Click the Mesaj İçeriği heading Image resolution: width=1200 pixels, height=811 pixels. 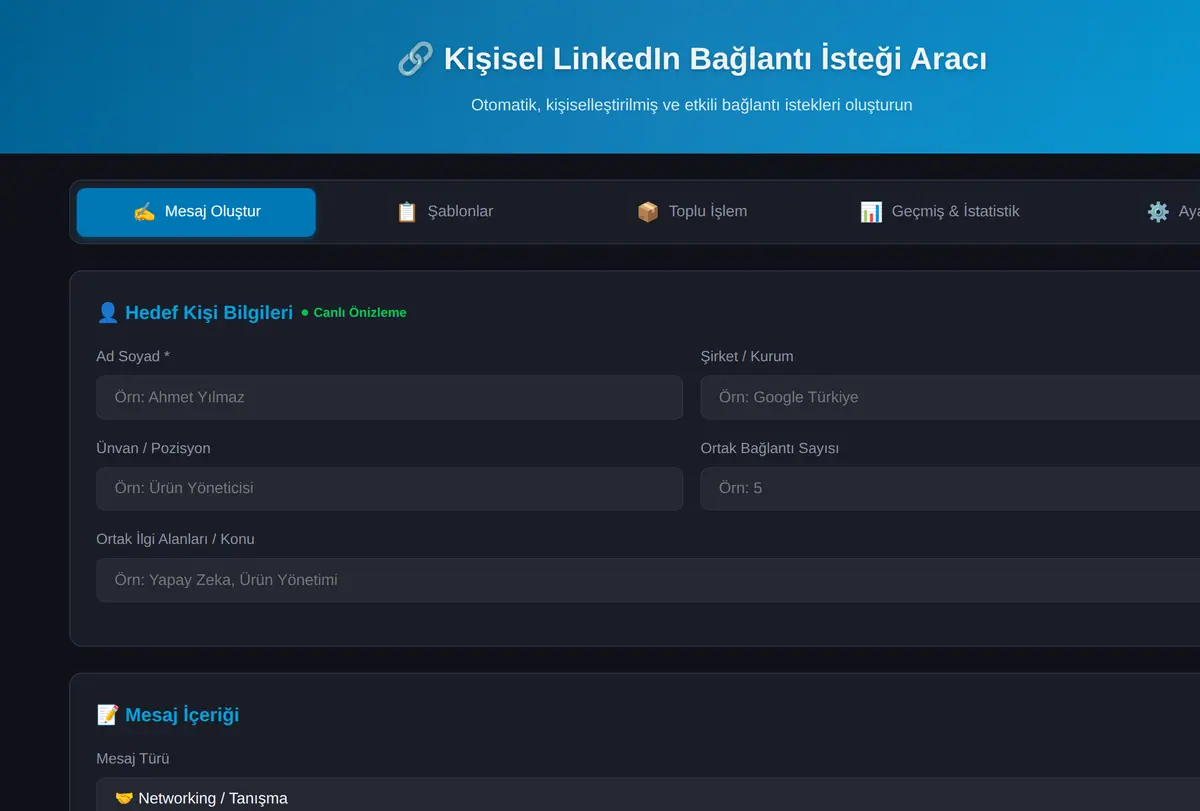(182, 715)
